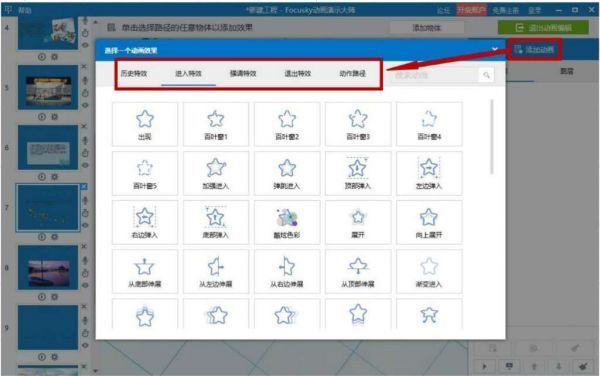This screenshot has width=600, height=376.
Task: Toggle eye visibility for slide 5
Action: click(85, 105)
